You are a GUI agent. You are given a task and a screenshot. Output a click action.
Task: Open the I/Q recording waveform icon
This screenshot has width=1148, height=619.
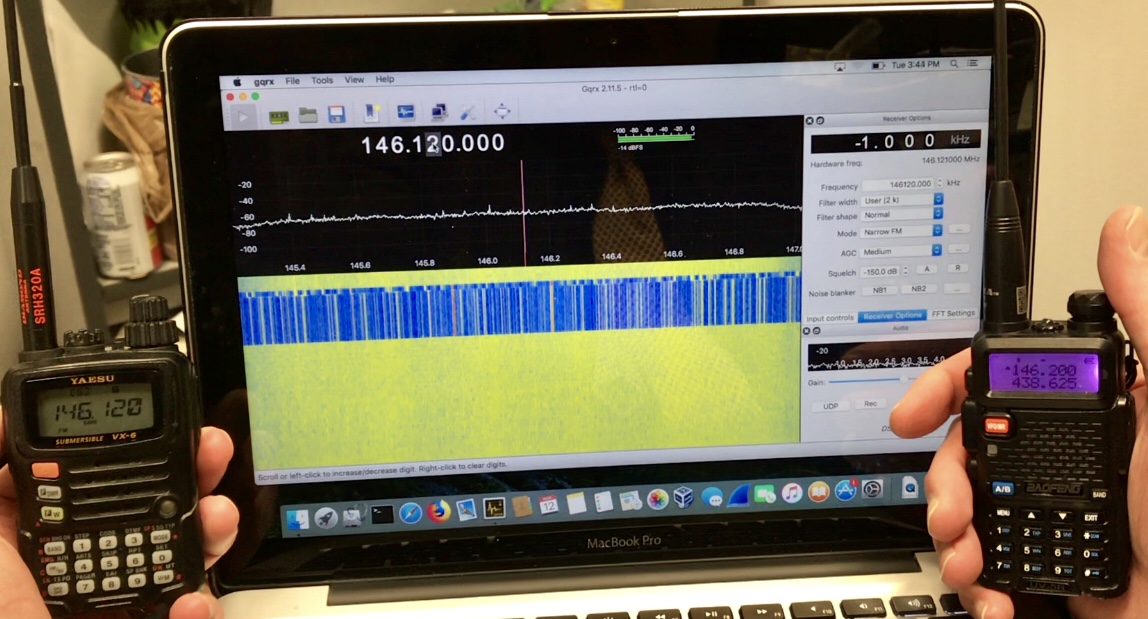click(x=406, y=112)
